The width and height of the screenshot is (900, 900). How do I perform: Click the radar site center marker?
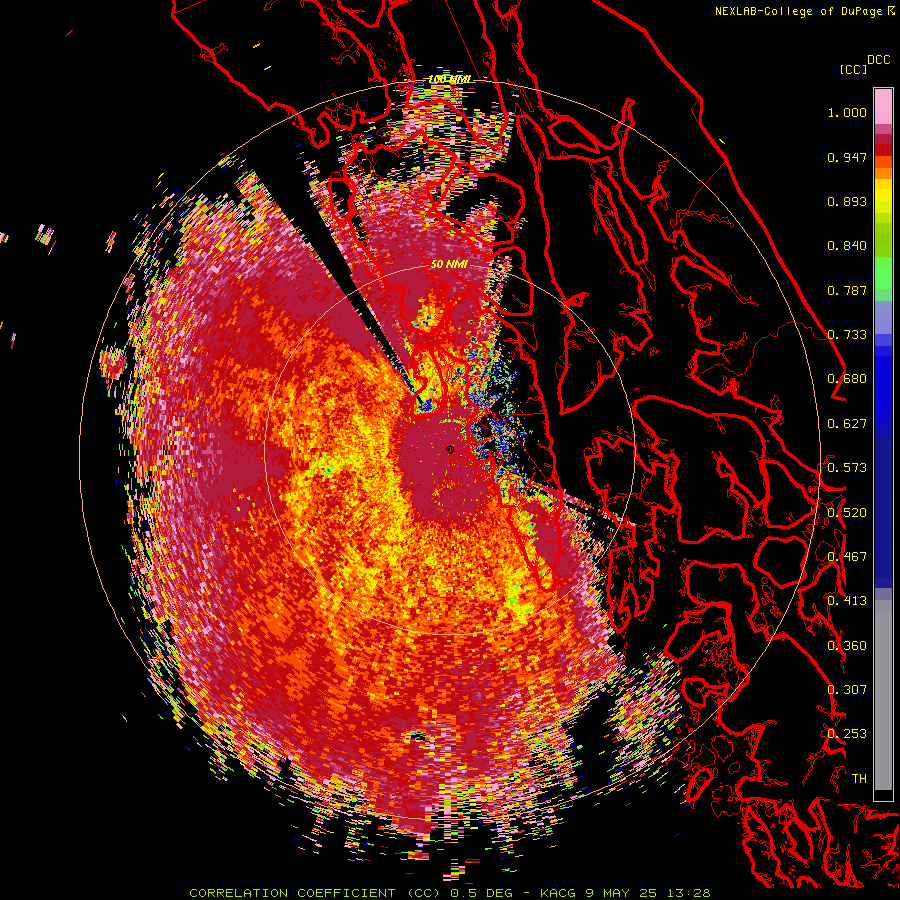(450, 450)
